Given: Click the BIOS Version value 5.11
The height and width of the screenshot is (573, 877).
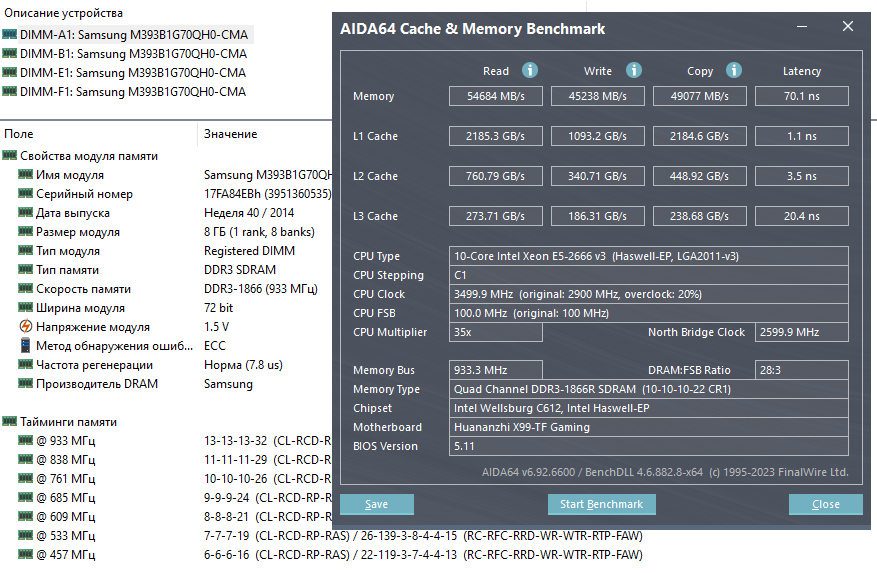Looking at the screenshot, I should point(649,446).
